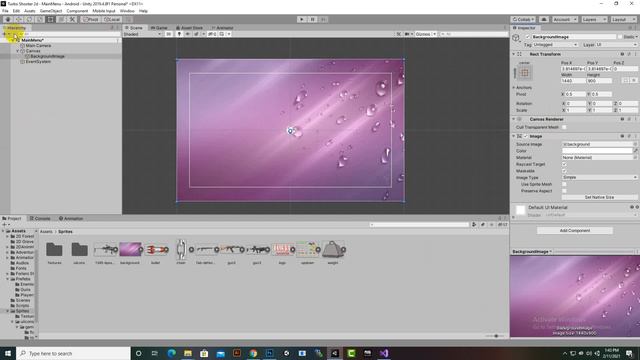Viewport: 640px width, 360px height.
Task: Open the File menu
Action: click(5, 11)
